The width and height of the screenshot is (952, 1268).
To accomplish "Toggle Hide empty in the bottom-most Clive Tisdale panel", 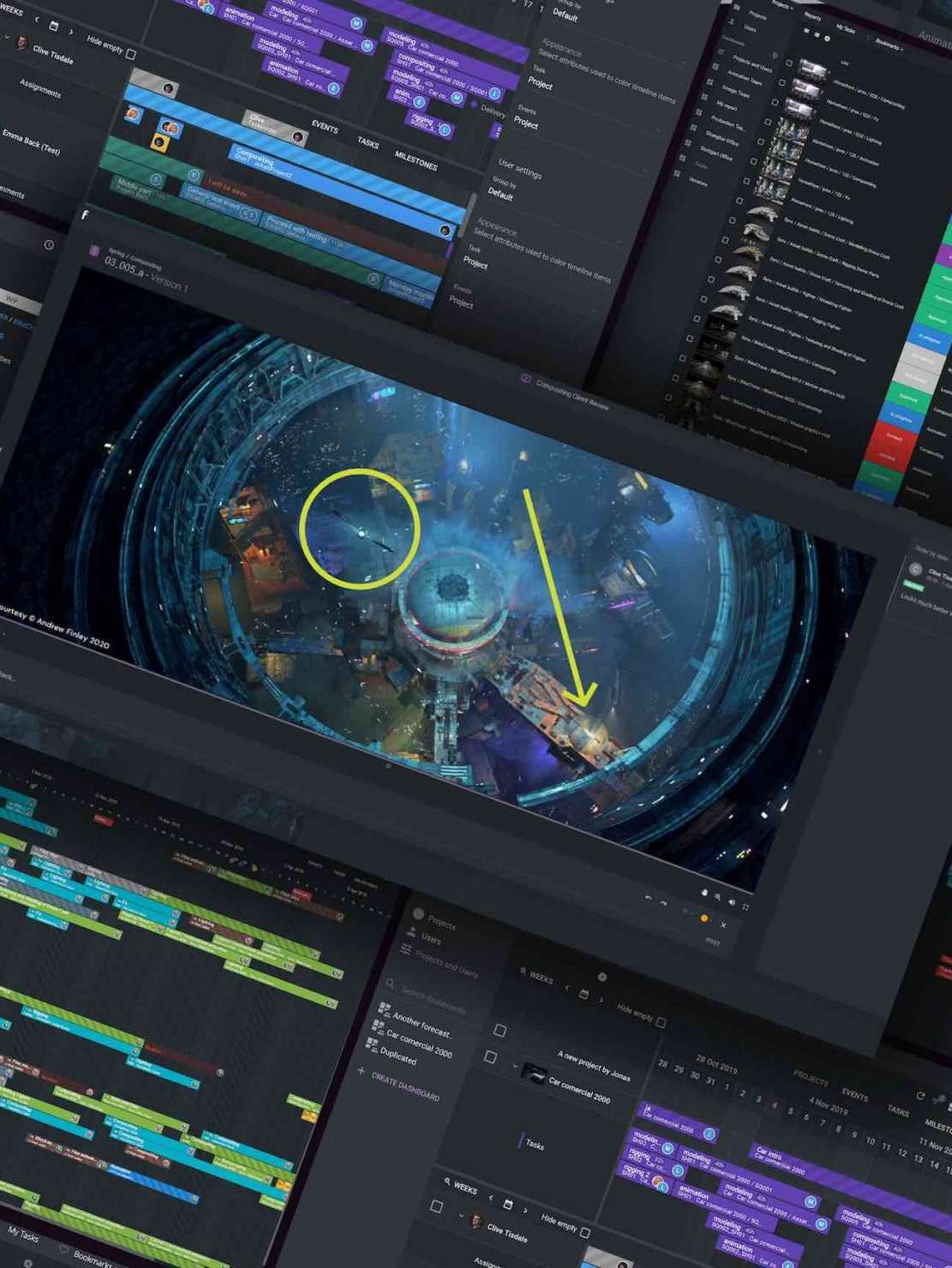I will [585, 1232].
